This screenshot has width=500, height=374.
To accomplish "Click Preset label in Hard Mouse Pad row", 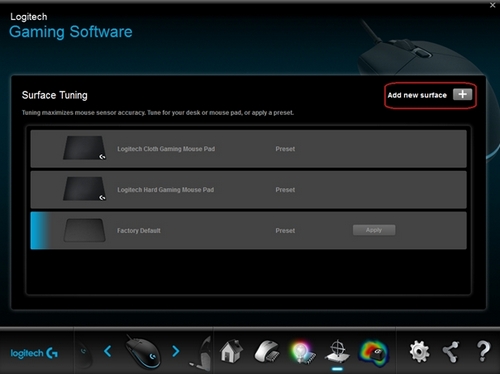I will coord(285,190).
